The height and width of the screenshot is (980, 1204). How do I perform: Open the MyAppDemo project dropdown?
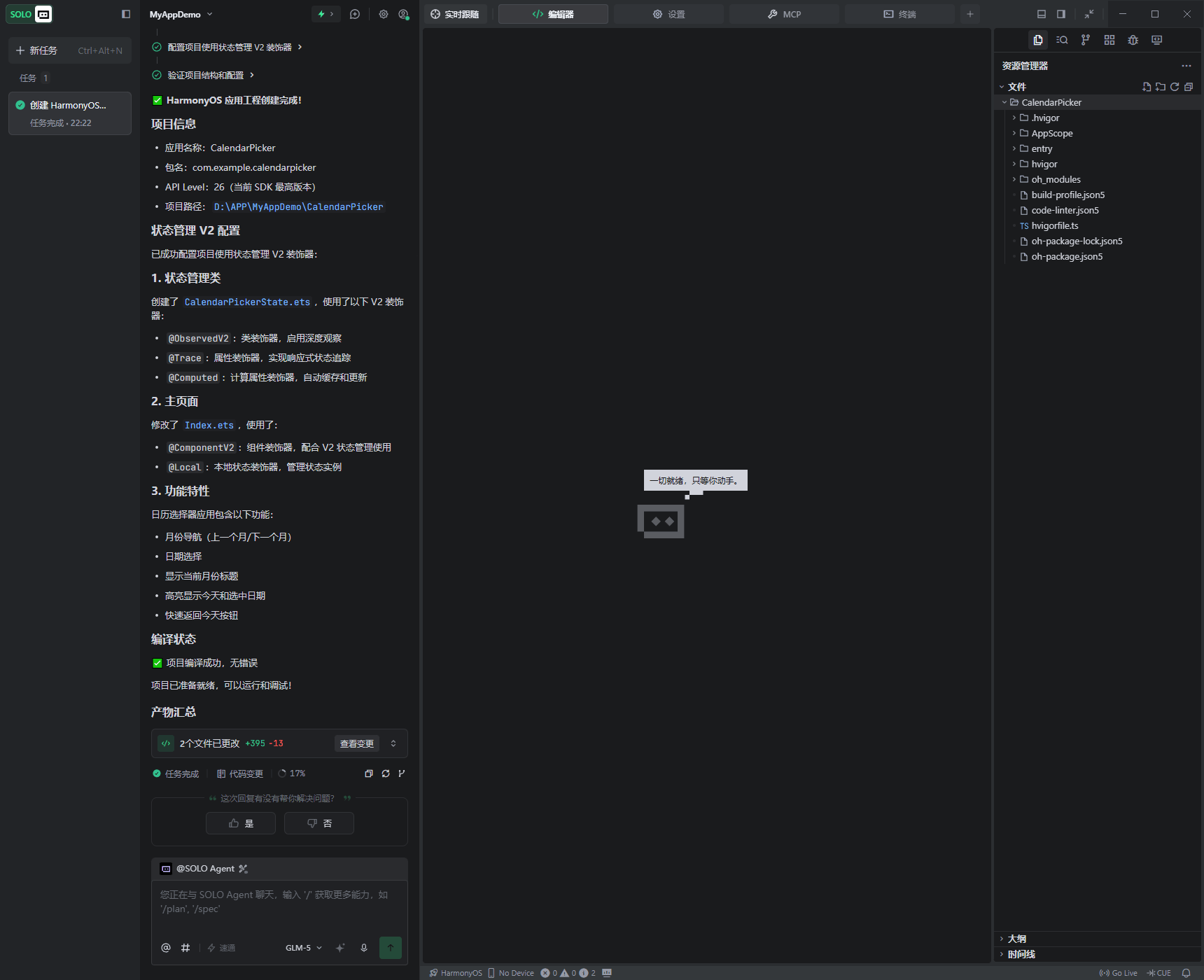[x=181, y=14]
